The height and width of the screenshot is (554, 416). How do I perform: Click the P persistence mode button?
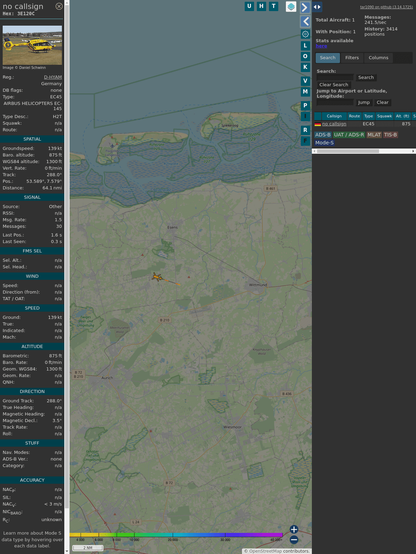(x=305, y=105)
